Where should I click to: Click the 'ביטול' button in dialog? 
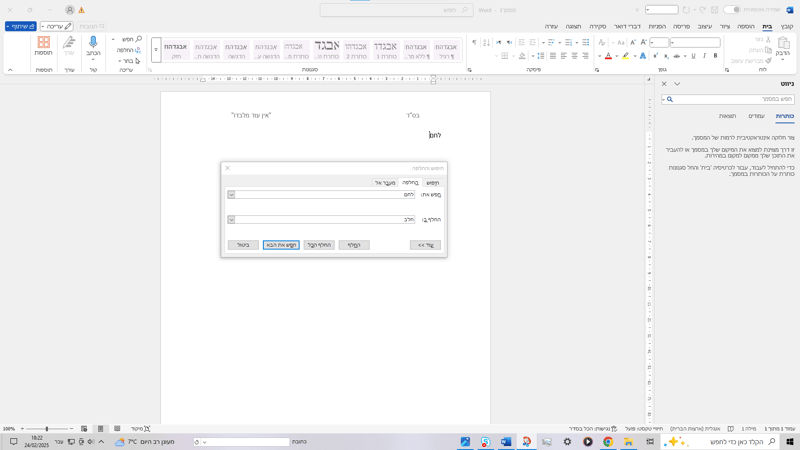click(x=243, y=245)
